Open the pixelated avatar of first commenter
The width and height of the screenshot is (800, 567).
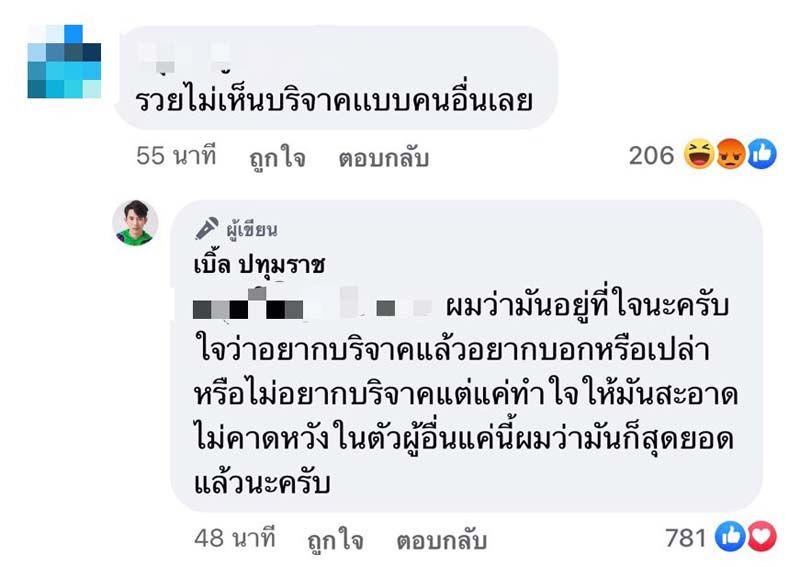(x=64, y=62)
